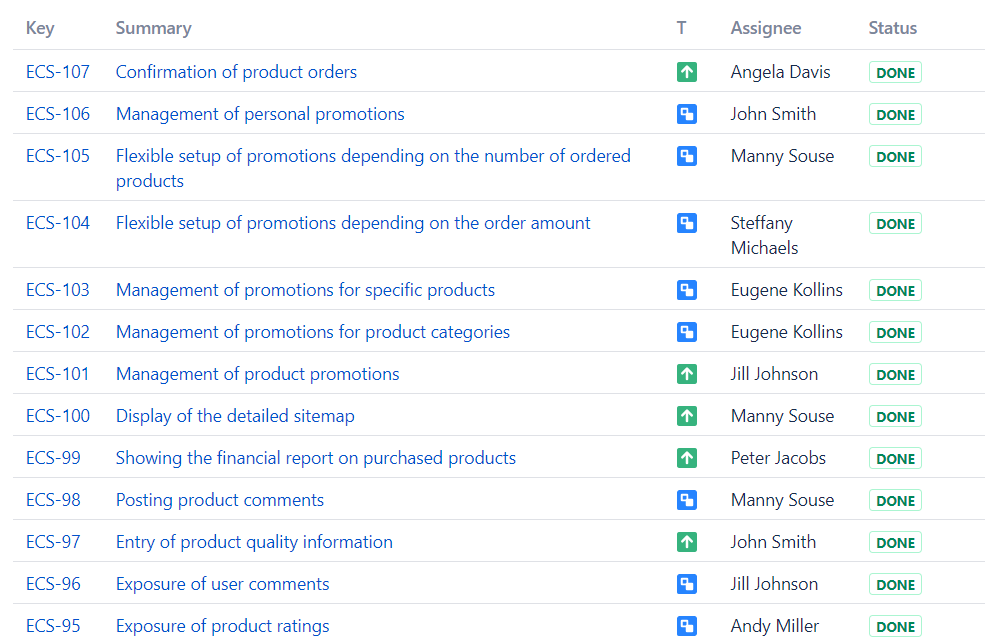Image resolution: width=1001 pixels, height=644 pixels.
Task: Open 'Confirmation of product orders' summary link
Action: click(236, 72)
